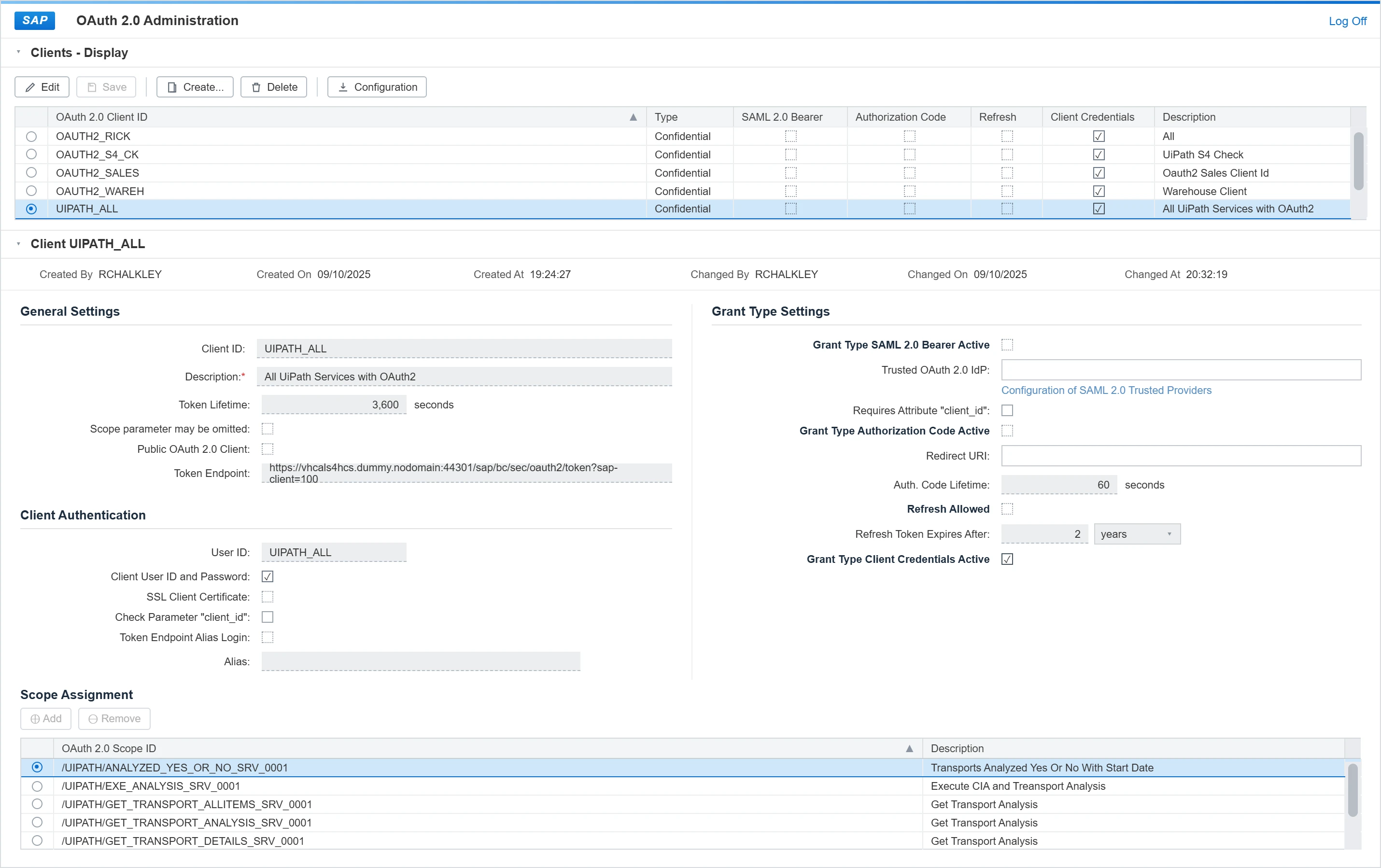
Task: Toggle Grant Type Client Credentials Active
Action: [1007, 559]
